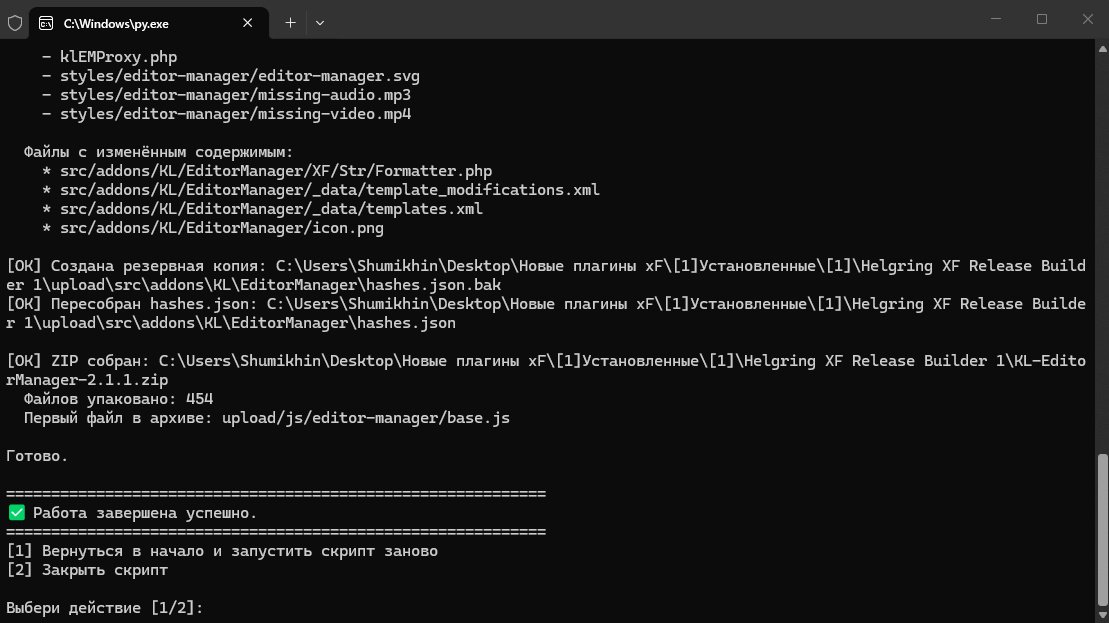Close the terminal window
Image resolution: width=1109 pixels, height=623 pixels.
1088,19
